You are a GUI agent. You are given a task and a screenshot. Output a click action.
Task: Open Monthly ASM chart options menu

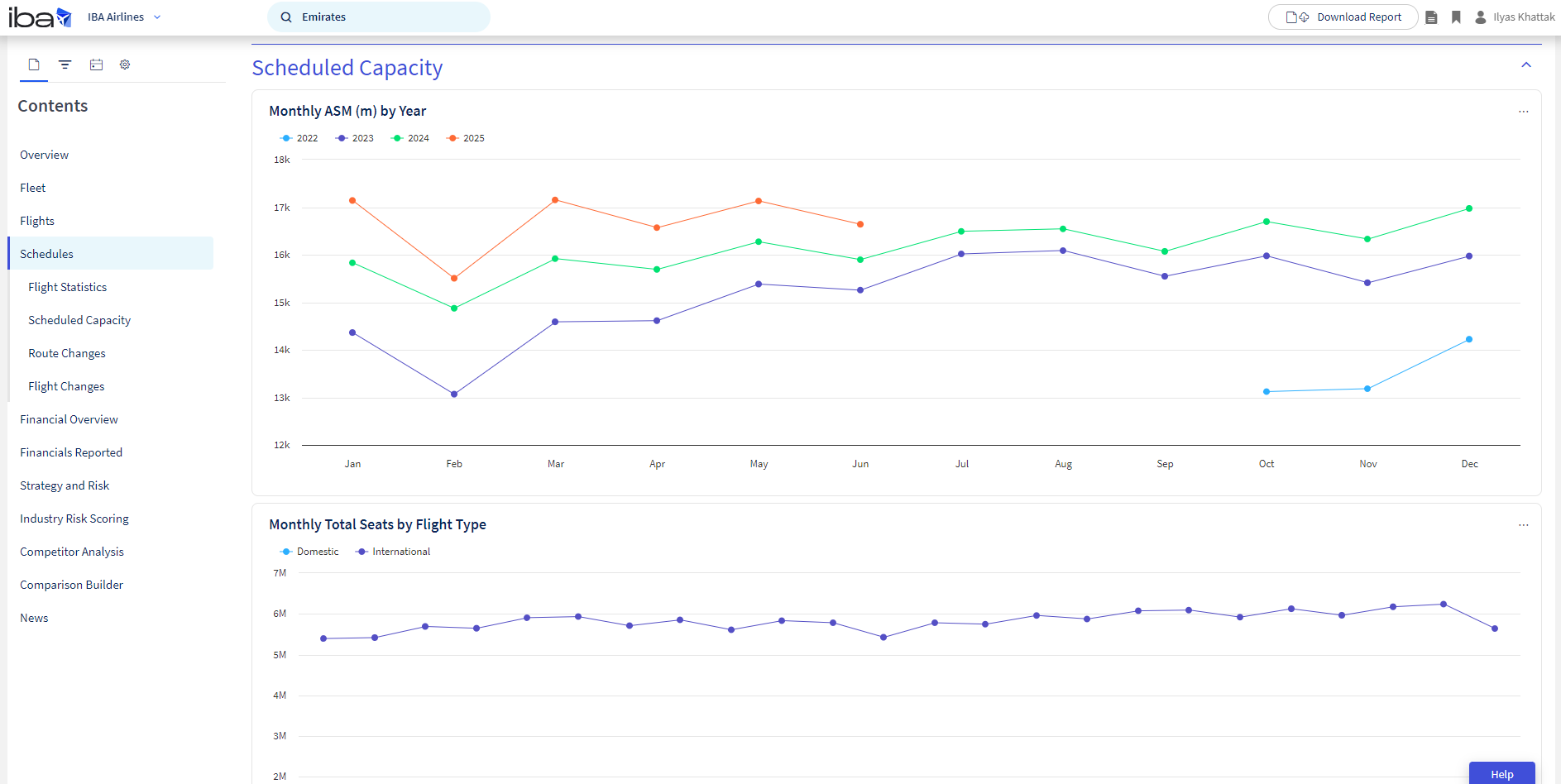coord(1524,112)
